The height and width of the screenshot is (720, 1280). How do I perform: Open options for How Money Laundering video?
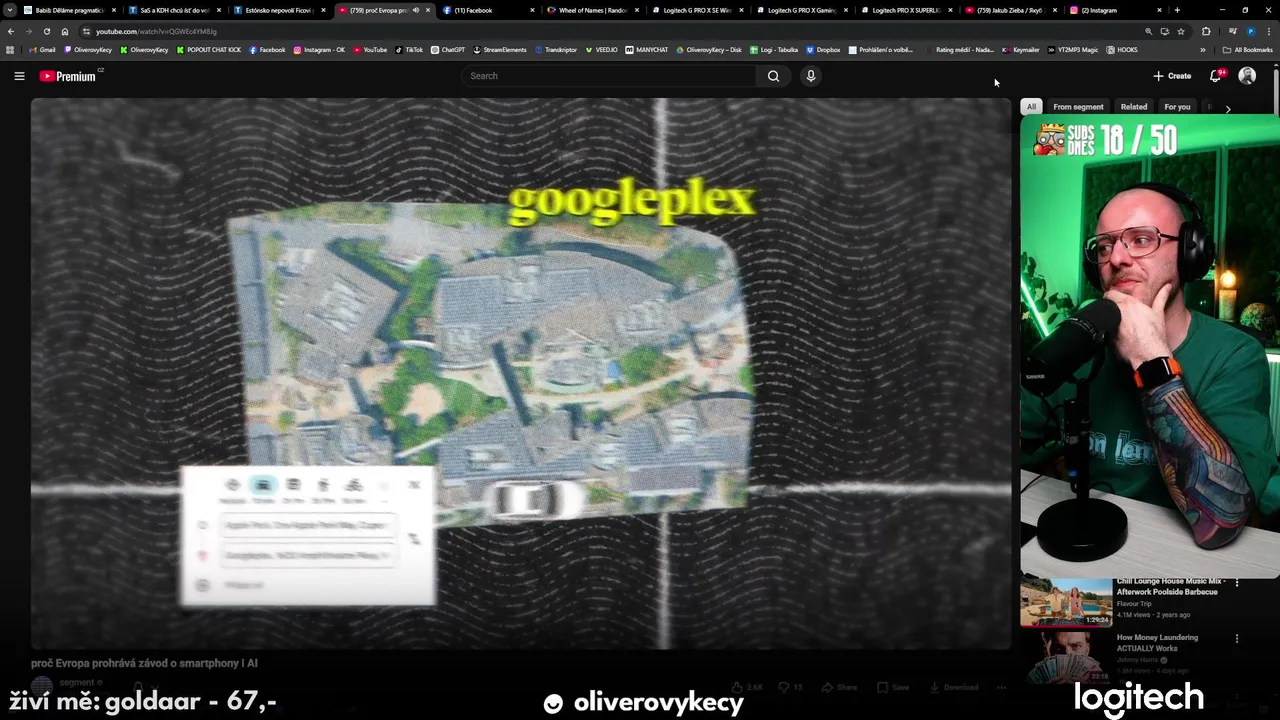pyautogui.click(x=1237, y=639)
